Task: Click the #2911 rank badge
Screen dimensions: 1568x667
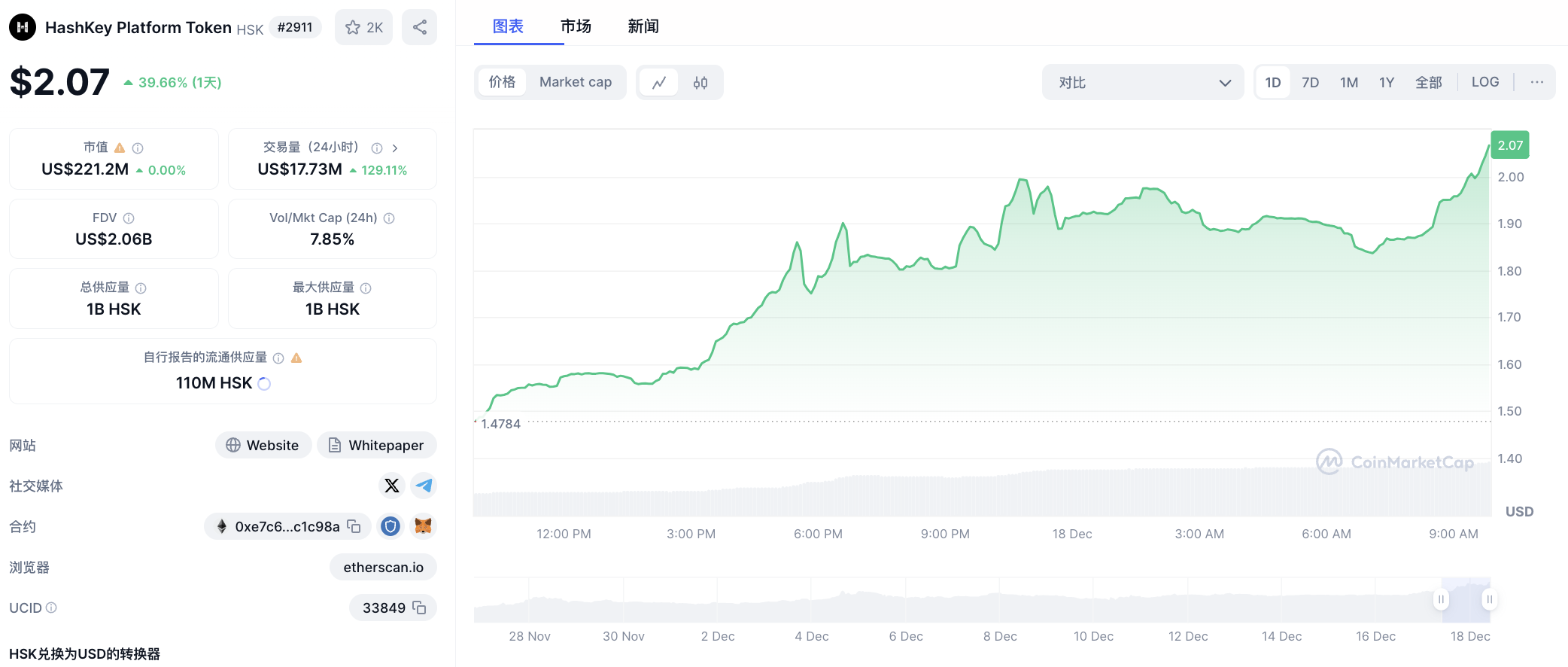Action: click(295, 27)
